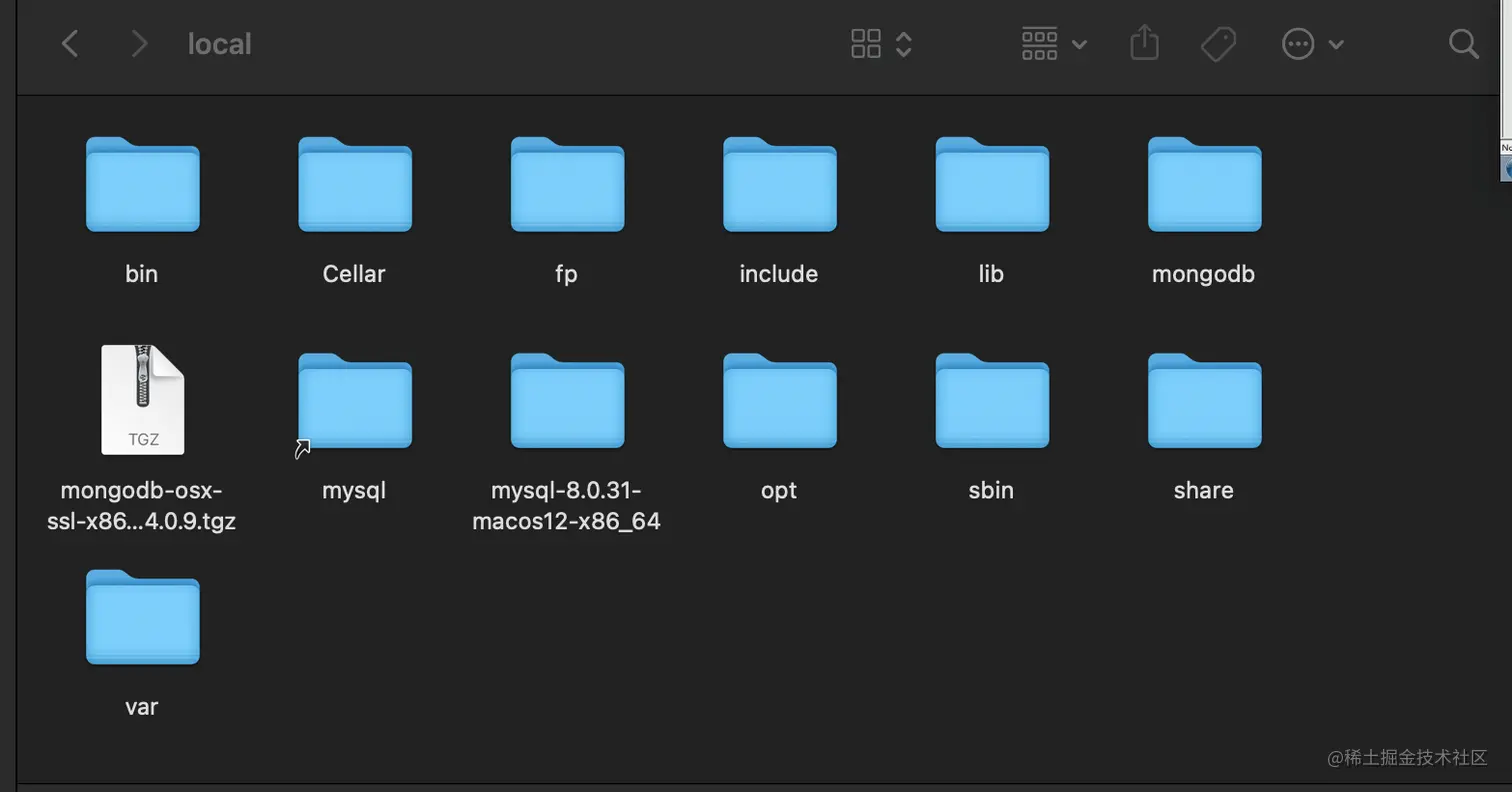This screenshot has width=1512, height=792.
Task: Click the 'opt' folder name
Action: tap(779, 492)
